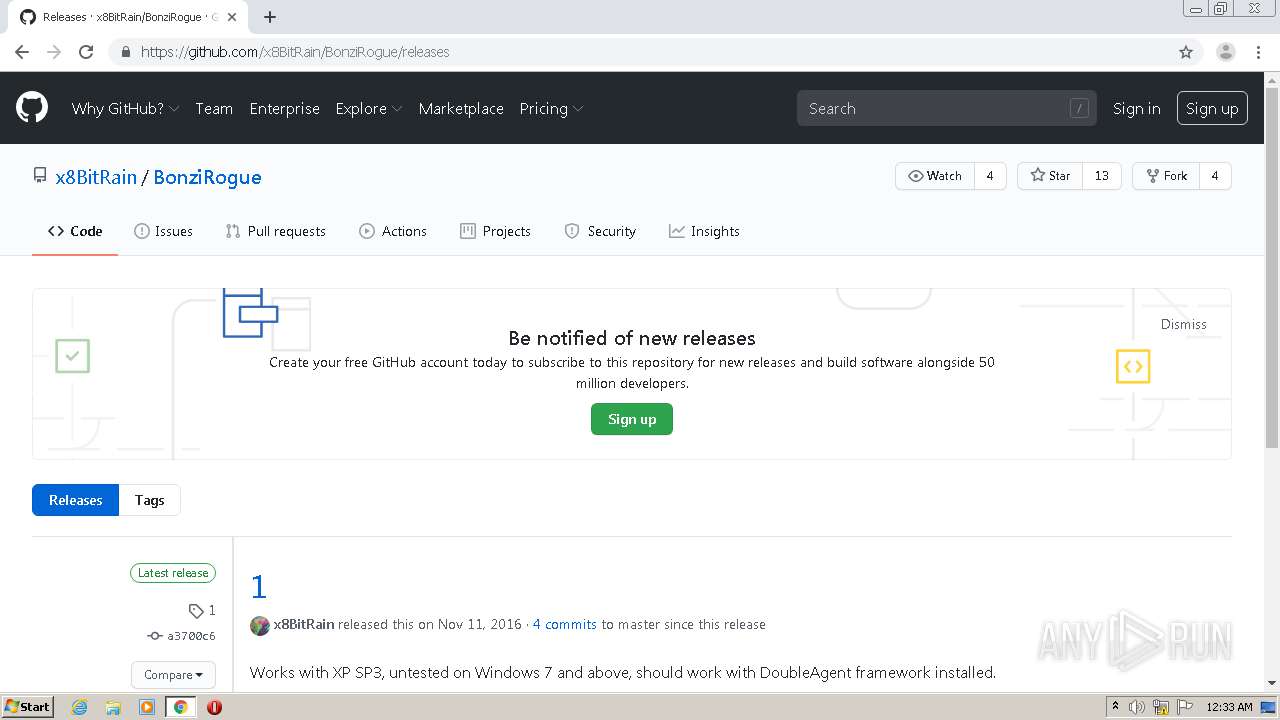Screen dimensions: 1280x720
Task: Click the volume speaker tray icon
Action: coord(1137,707)
